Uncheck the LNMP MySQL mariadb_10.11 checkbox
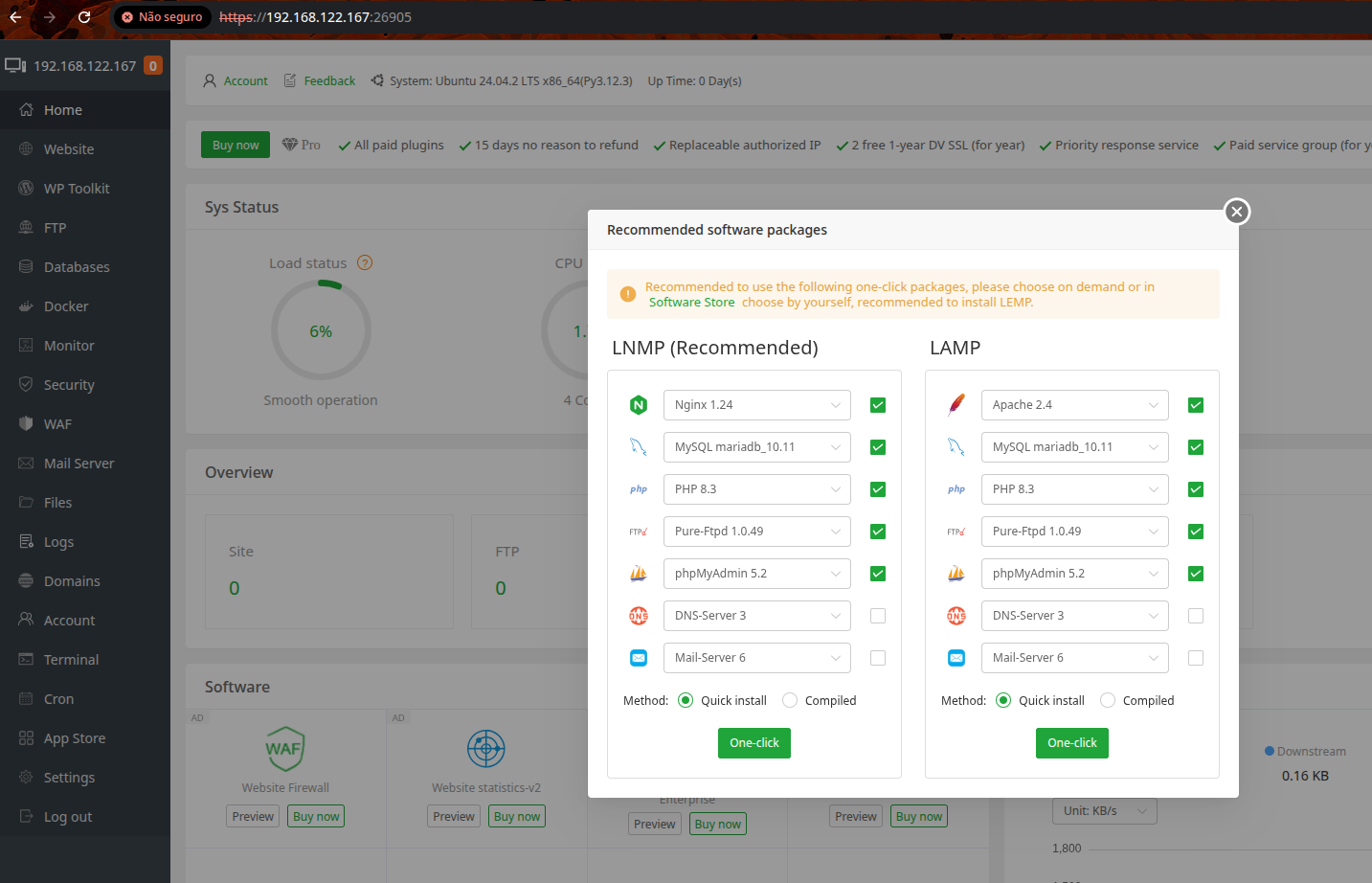Viewport: 1372px width, 883px height. pyautogui.click(x=878, y=447)
